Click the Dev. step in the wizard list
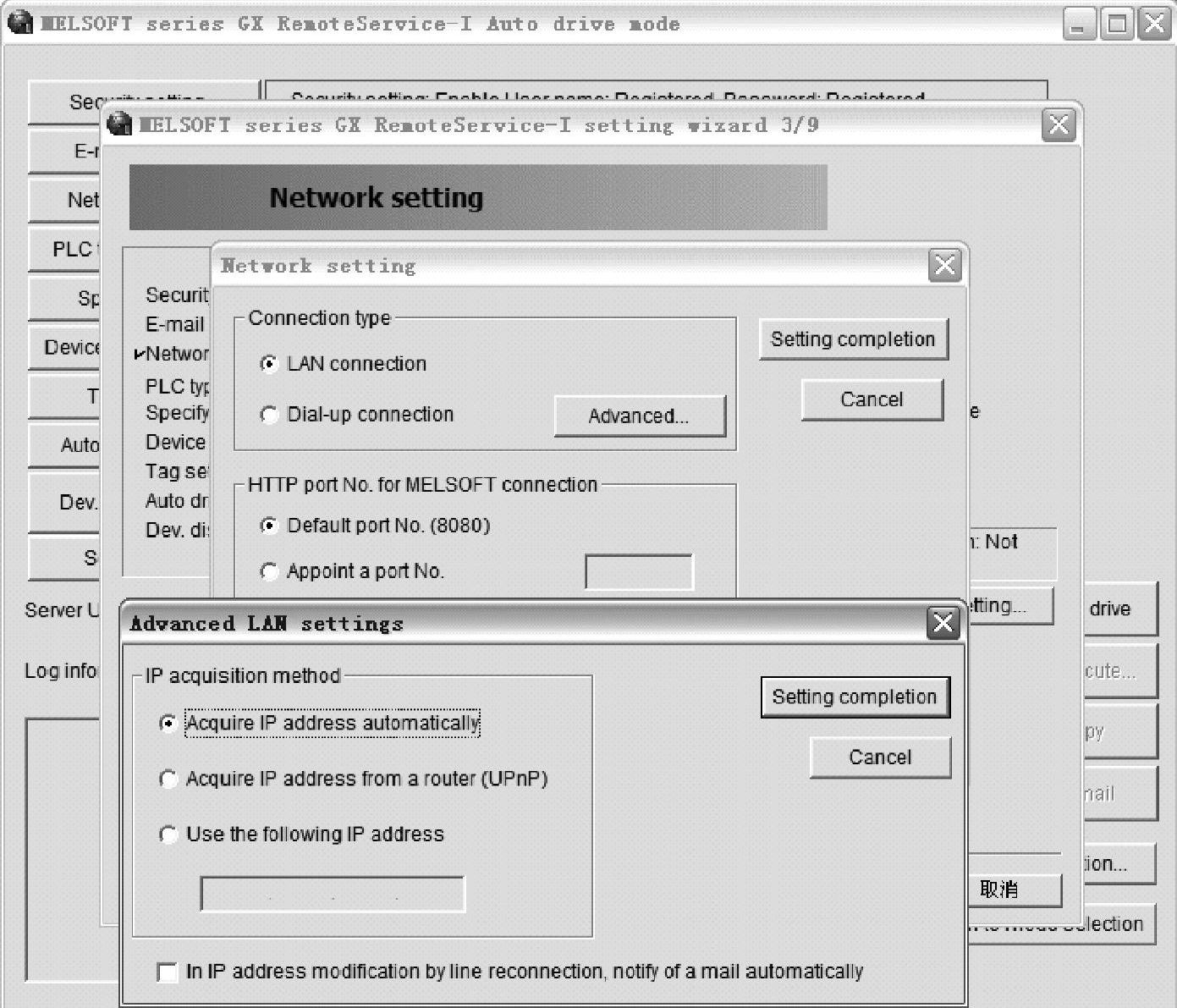The width and height of the screenshot is (1177, 1008). pyautogui.click(x=177, y=530)
